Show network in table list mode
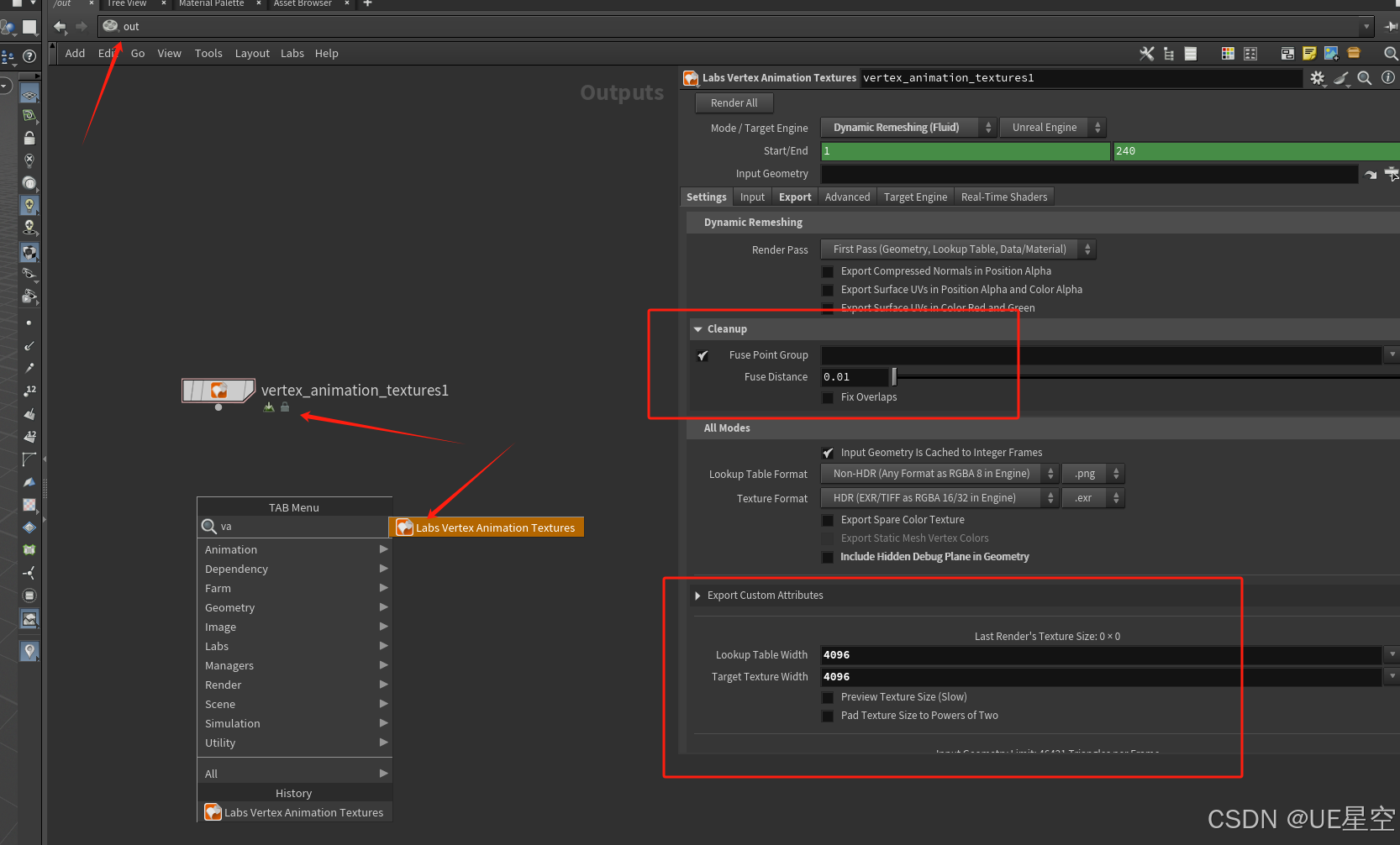The image size is (1400, 845). [x=1191, y=54]
